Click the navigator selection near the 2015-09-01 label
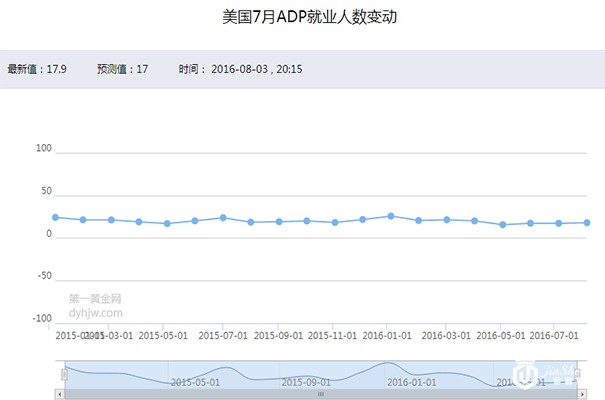 (306, 382)
